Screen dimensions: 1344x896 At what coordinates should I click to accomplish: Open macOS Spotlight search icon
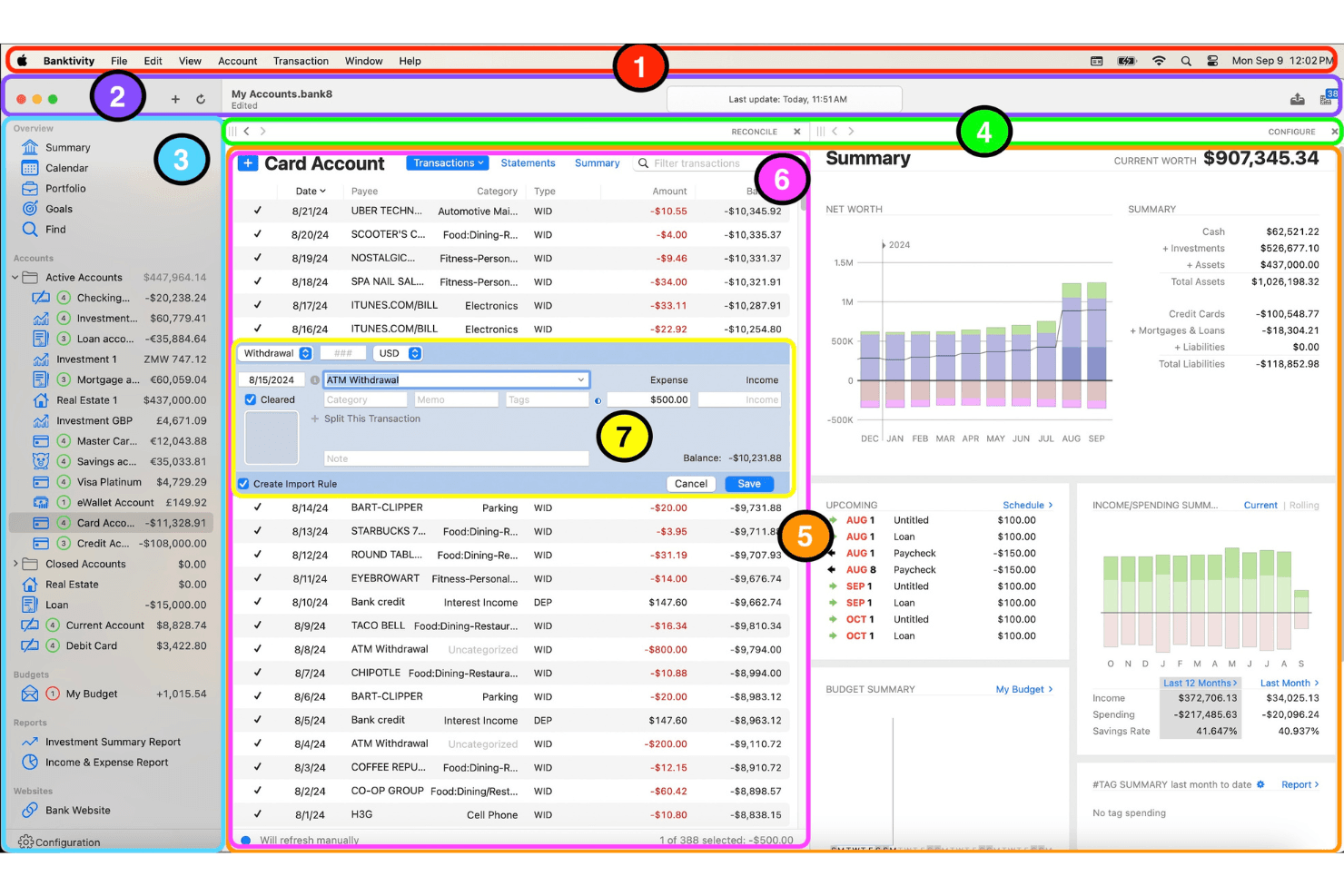coord(1186,61)
